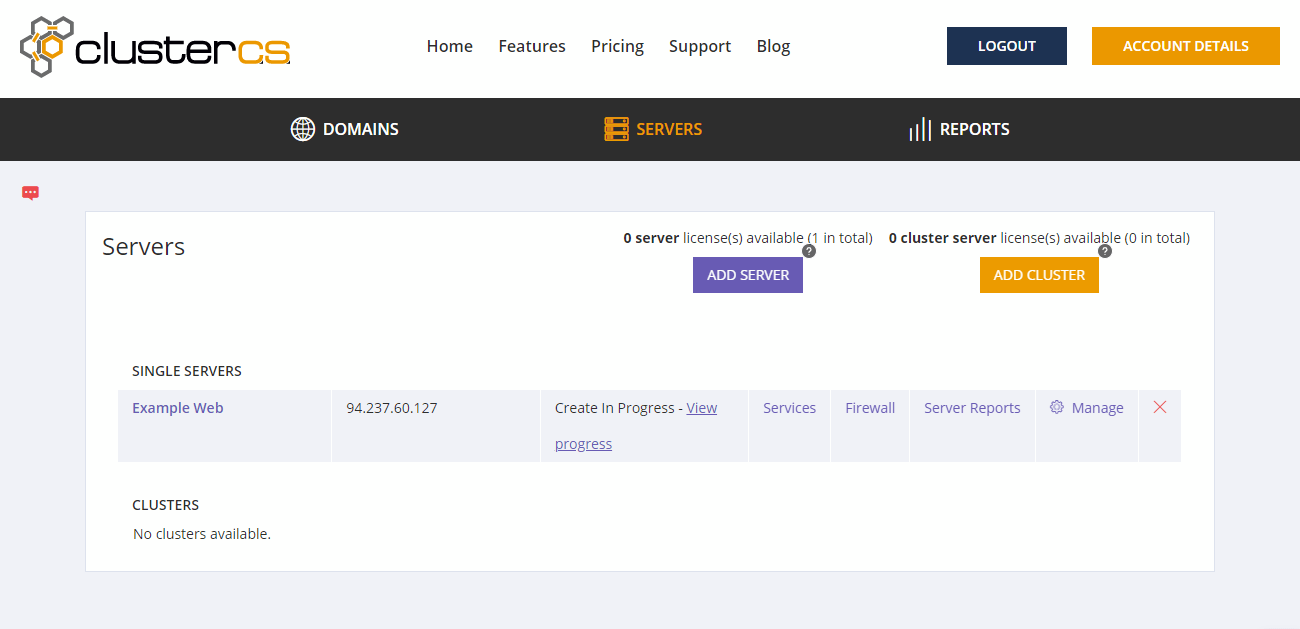Image resolution: width=1300 pixels, height=629 pixels.
Task: Click the Manage gear icon
Action: [x=1057, y=407]
